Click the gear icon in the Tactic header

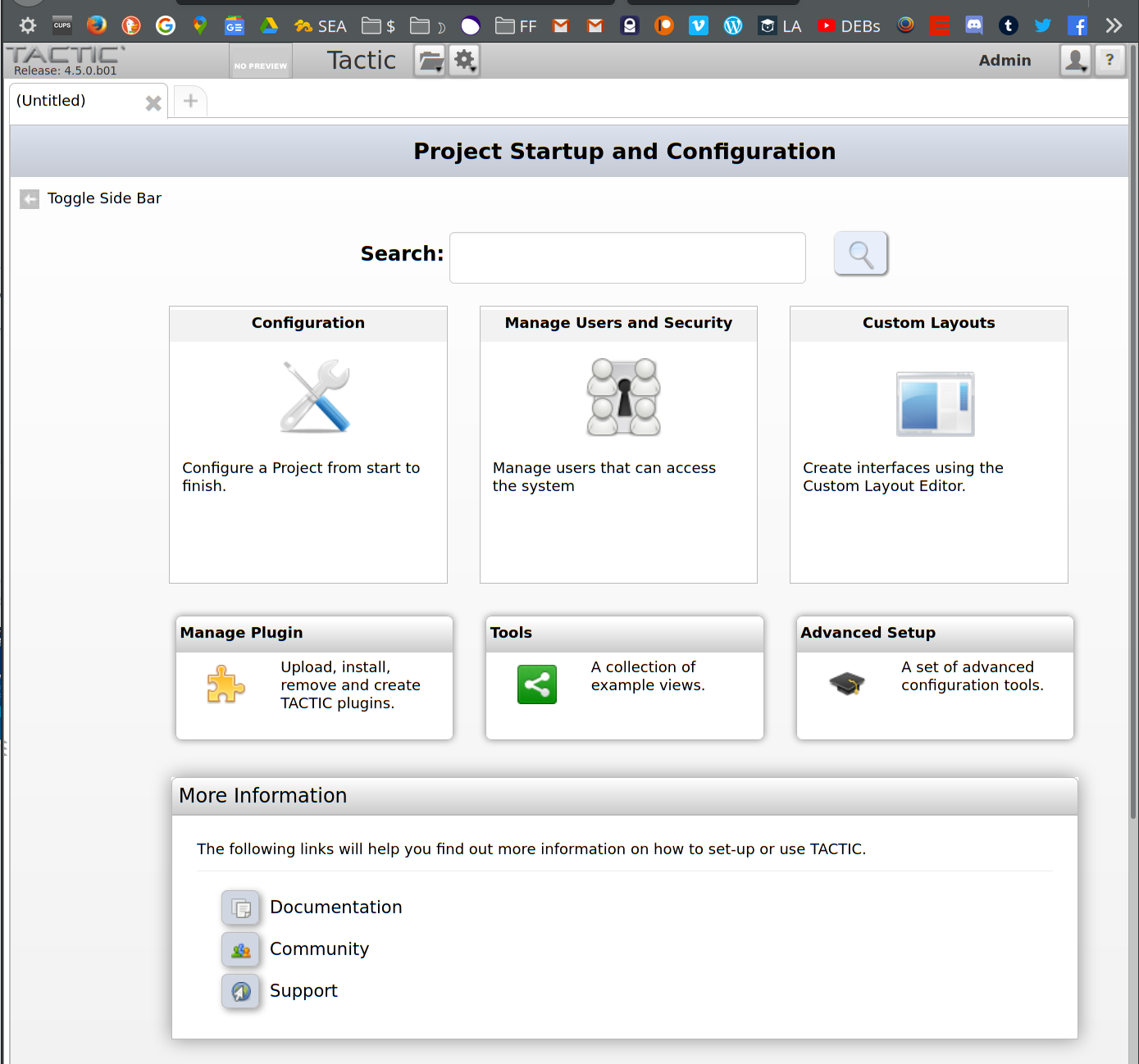465,61
